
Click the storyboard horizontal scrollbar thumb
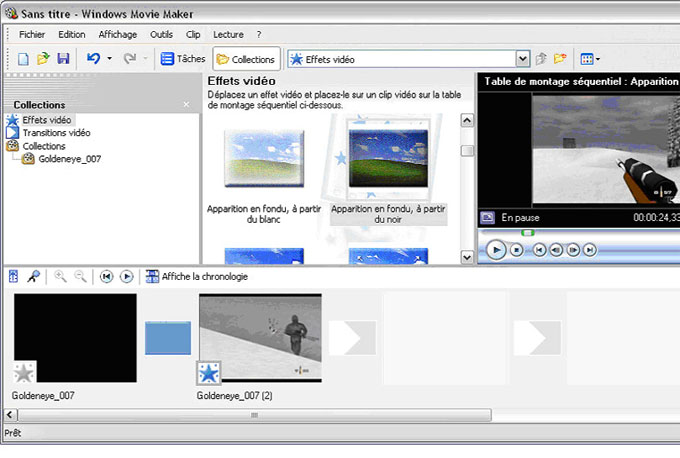pos(254,415)
